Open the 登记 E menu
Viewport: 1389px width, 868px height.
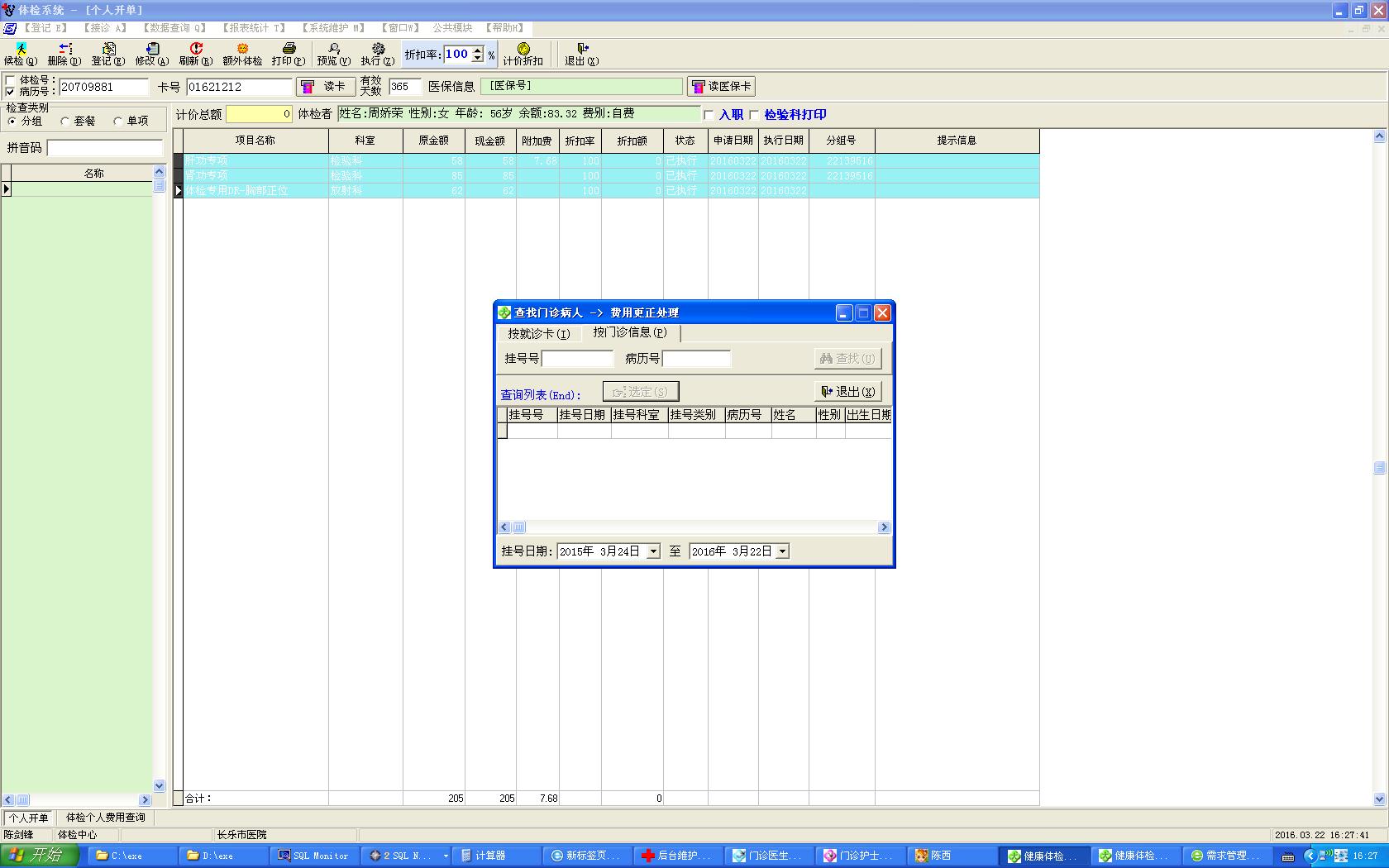pos(45,28)
